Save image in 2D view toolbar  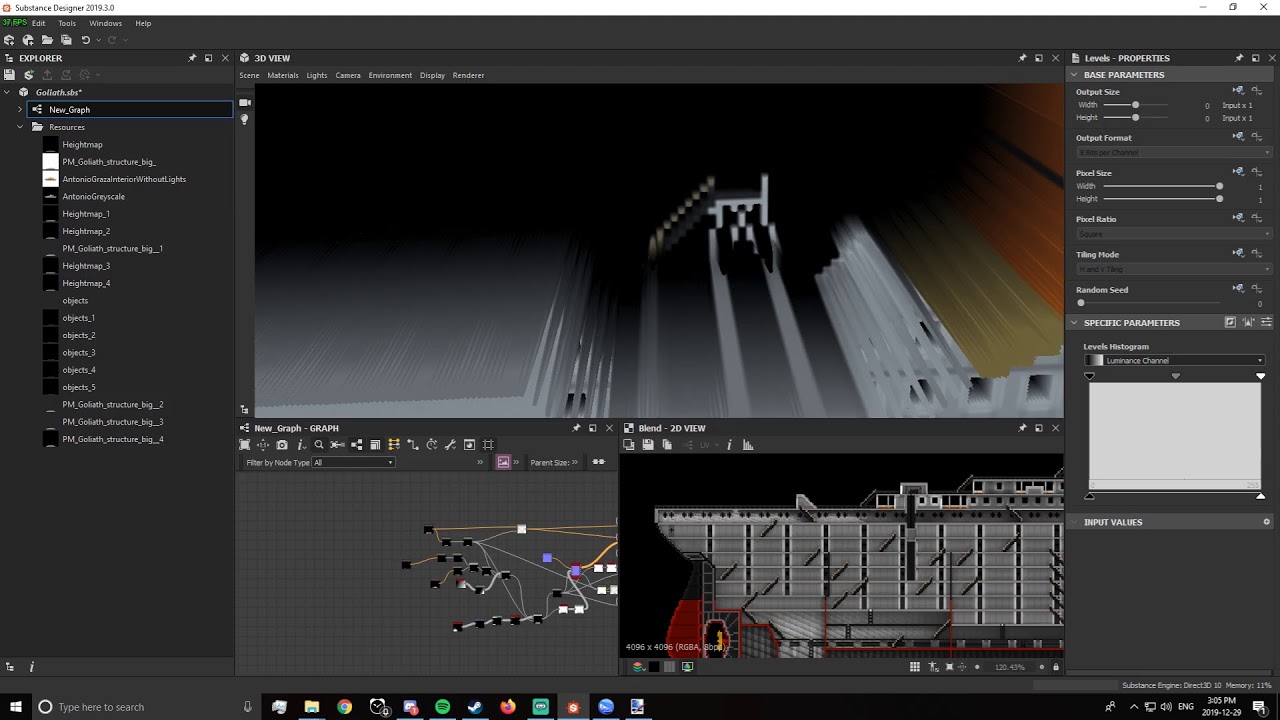point(648,445)
